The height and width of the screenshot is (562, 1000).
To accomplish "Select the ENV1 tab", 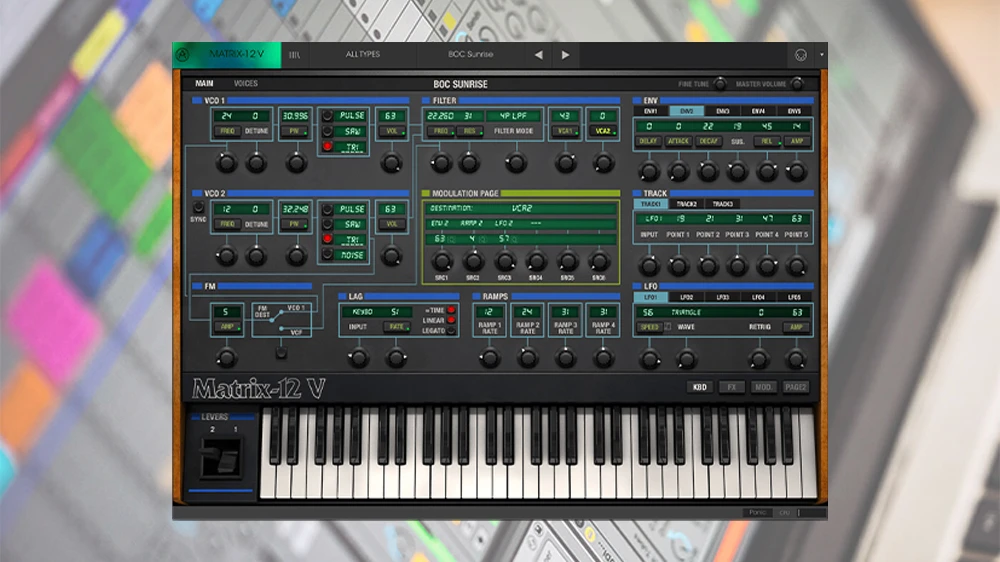I will point(651,111).
